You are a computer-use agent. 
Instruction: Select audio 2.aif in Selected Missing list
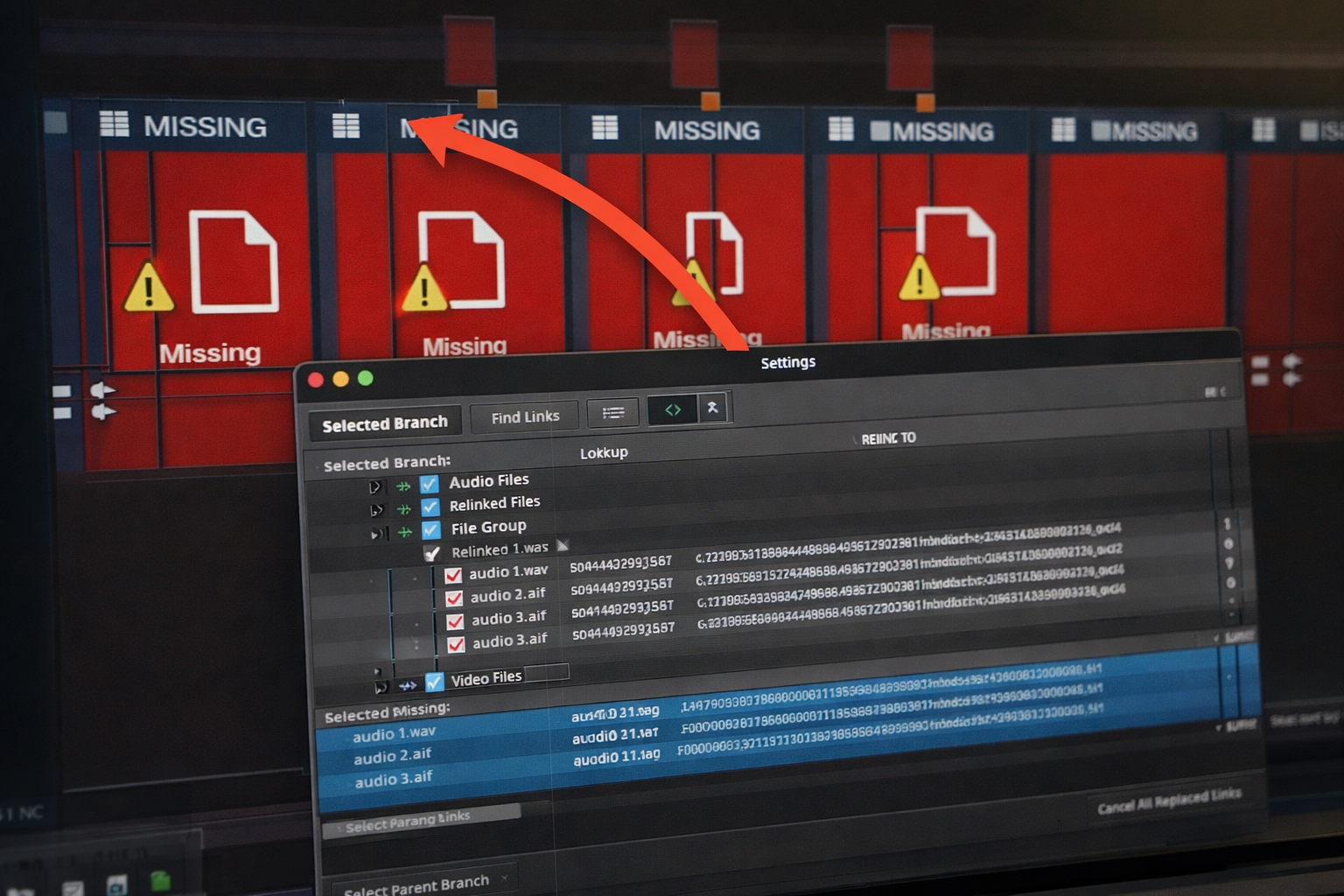392,756
